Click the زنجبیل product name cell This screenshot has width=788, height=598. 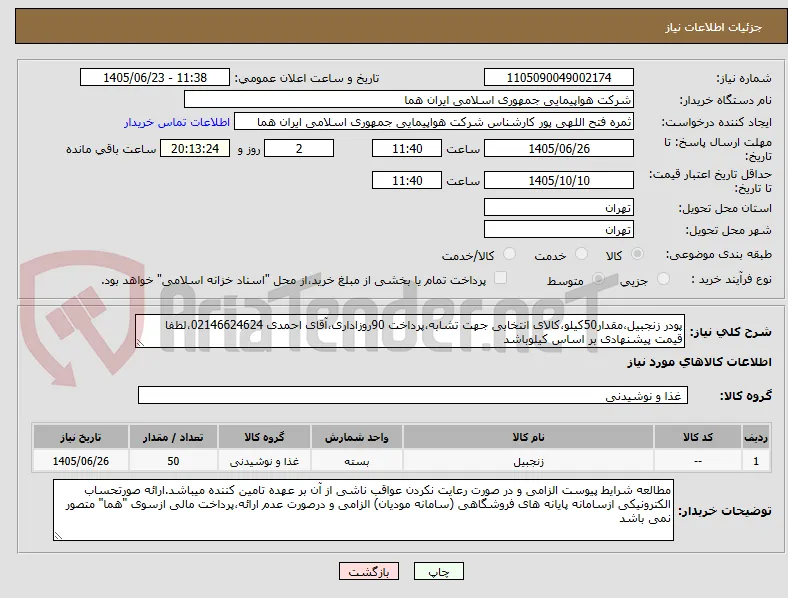pyautogui.click(x=528, y=461)
